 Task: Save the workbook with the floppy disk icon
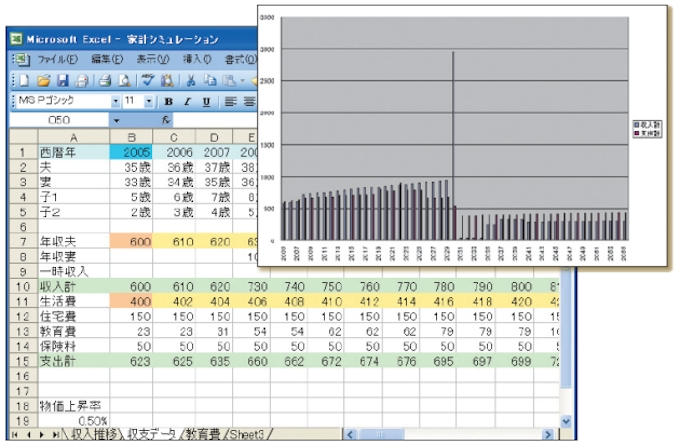point(62,80)
